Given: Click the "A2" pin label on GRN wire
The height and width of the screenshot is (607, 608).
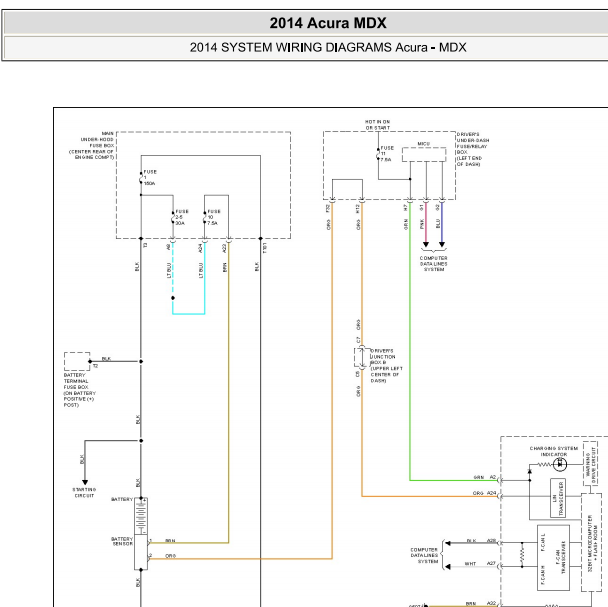Looking at the screenshot, I should (492, 477).
